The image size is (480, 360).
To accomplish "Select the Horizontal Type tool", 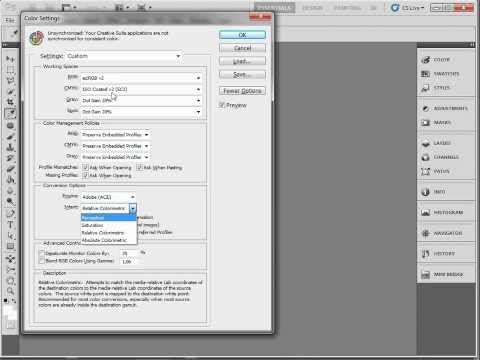I will click(10, 225).
